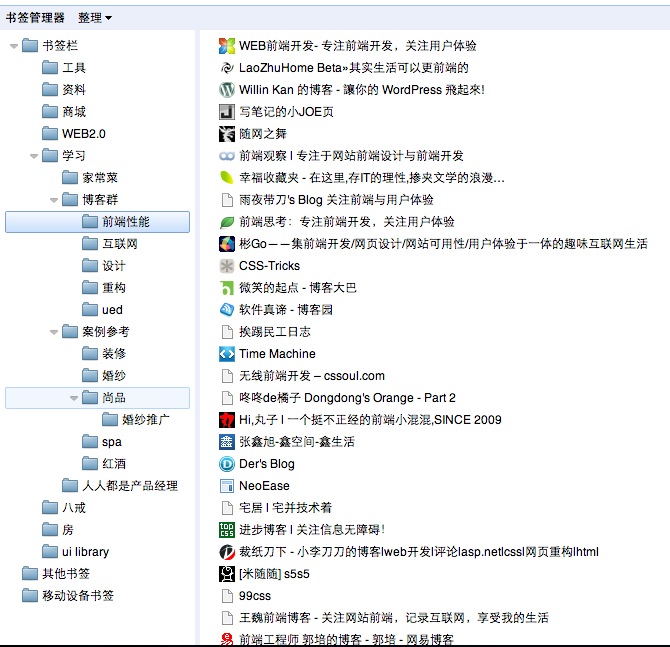The width and height of the screenshot is (670, 647).
Task: Click the 挨踢民工日志 page icon
Action: coord(227,332)
